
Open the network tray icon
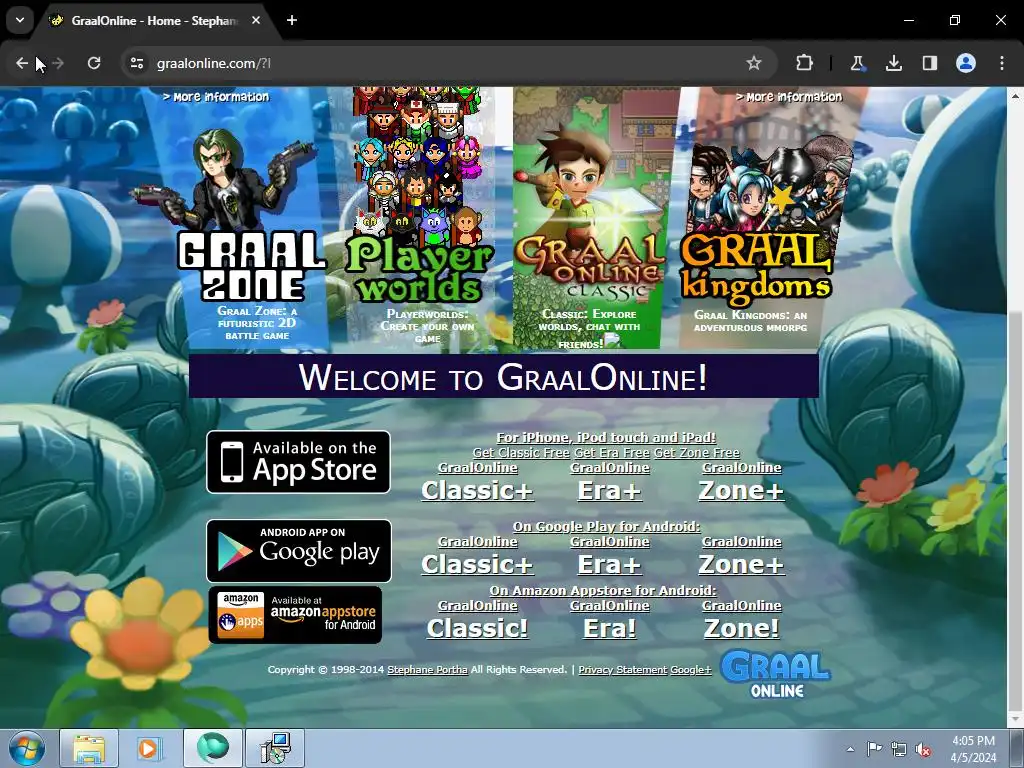899,749
